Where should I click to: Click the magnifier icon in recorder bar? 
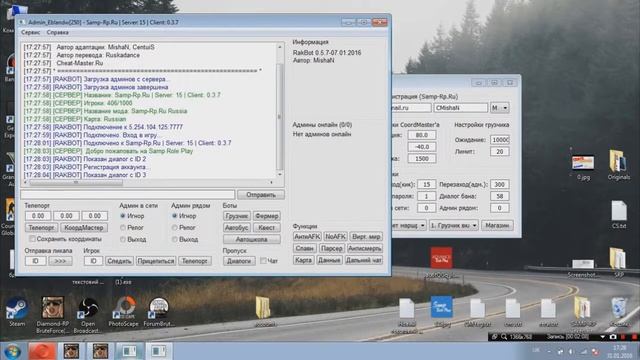[504, 337]
